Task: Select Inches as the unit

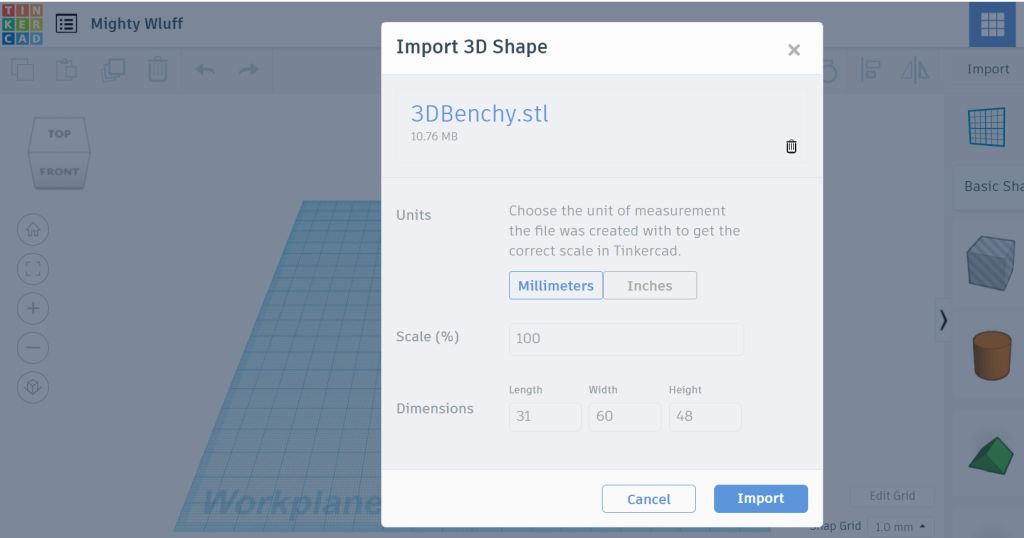Action: point(650,286)
